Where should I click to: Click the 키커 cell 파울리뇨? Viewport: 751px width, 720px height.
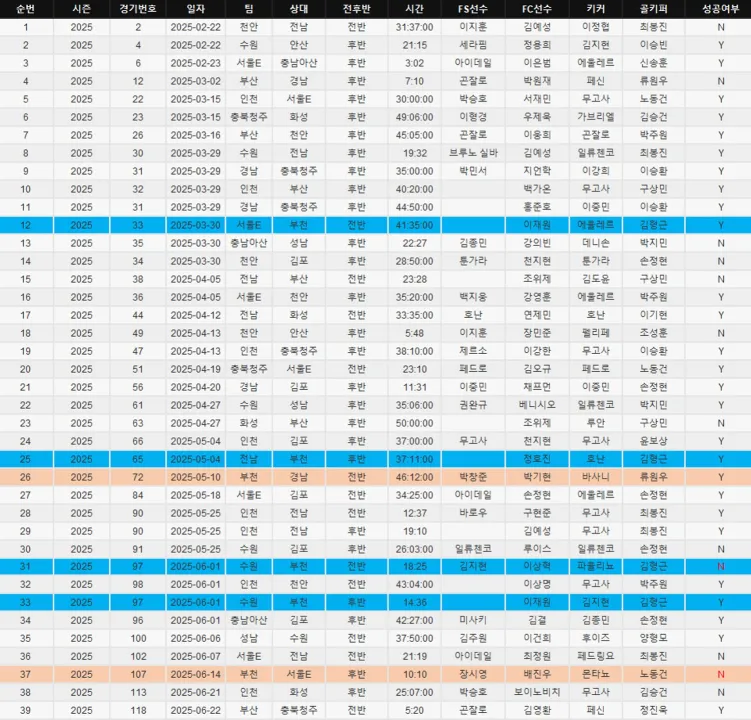(x=595, y=566)
